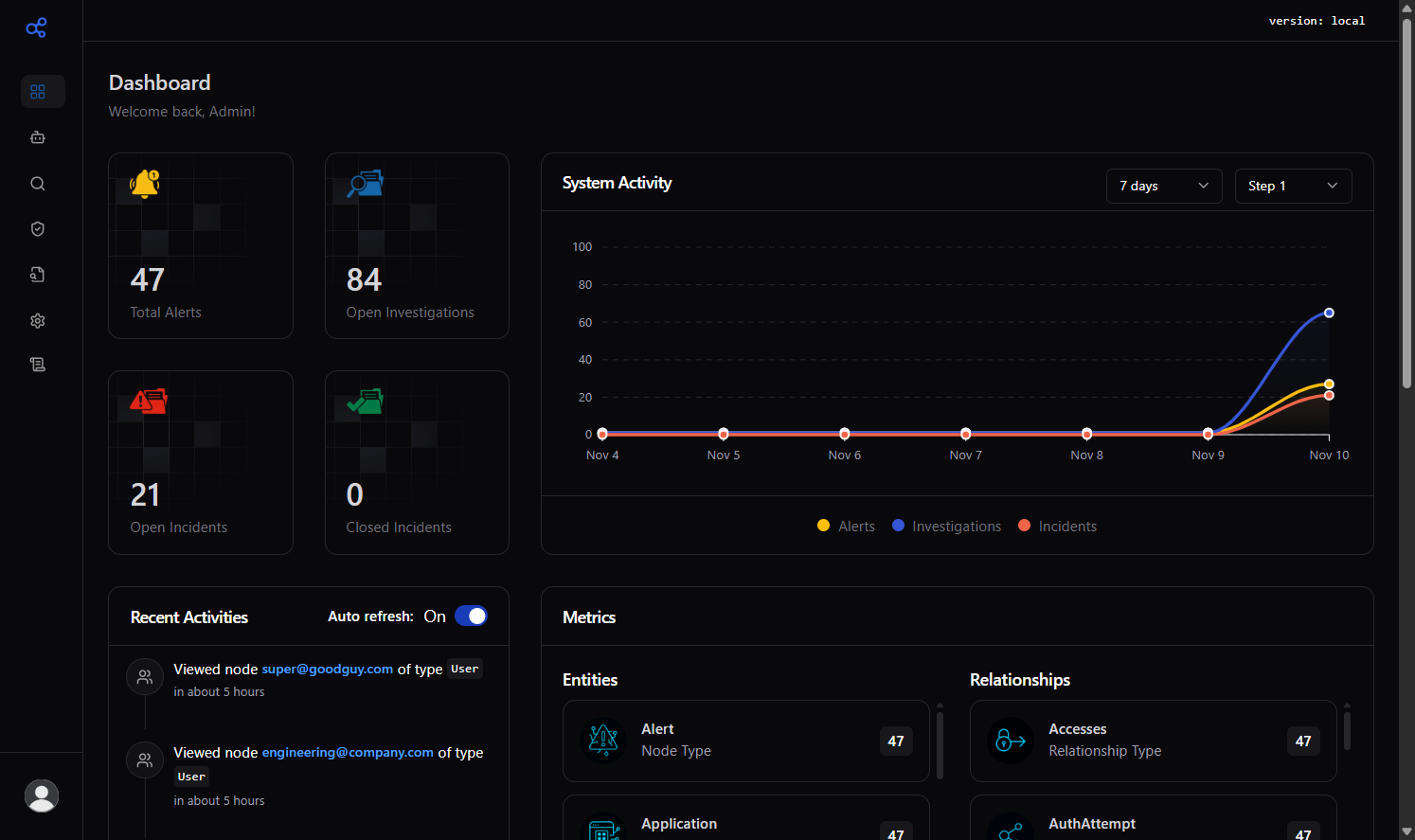Click the graph logo at top left
The width and height of the screenshot is (1415, 840).
point(36,27)
